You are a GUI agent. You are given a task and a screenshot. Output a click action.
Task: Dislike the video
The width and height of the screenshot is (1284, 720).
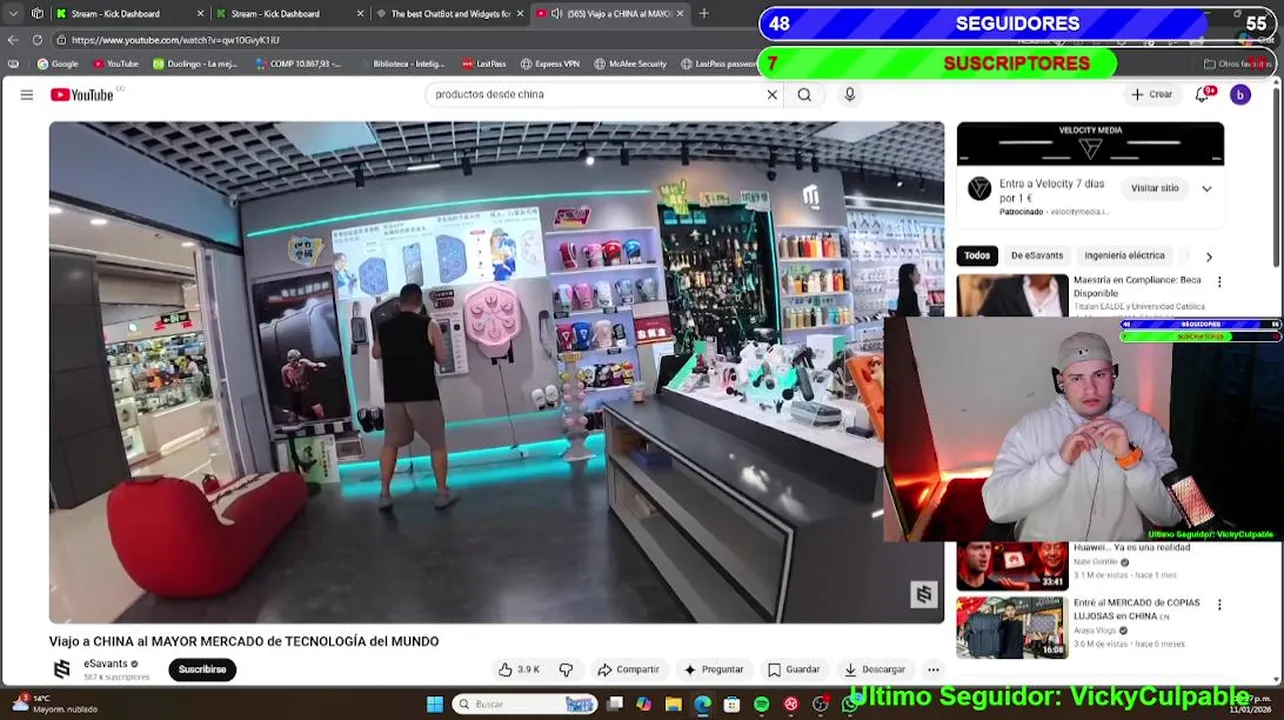(566, 669)
